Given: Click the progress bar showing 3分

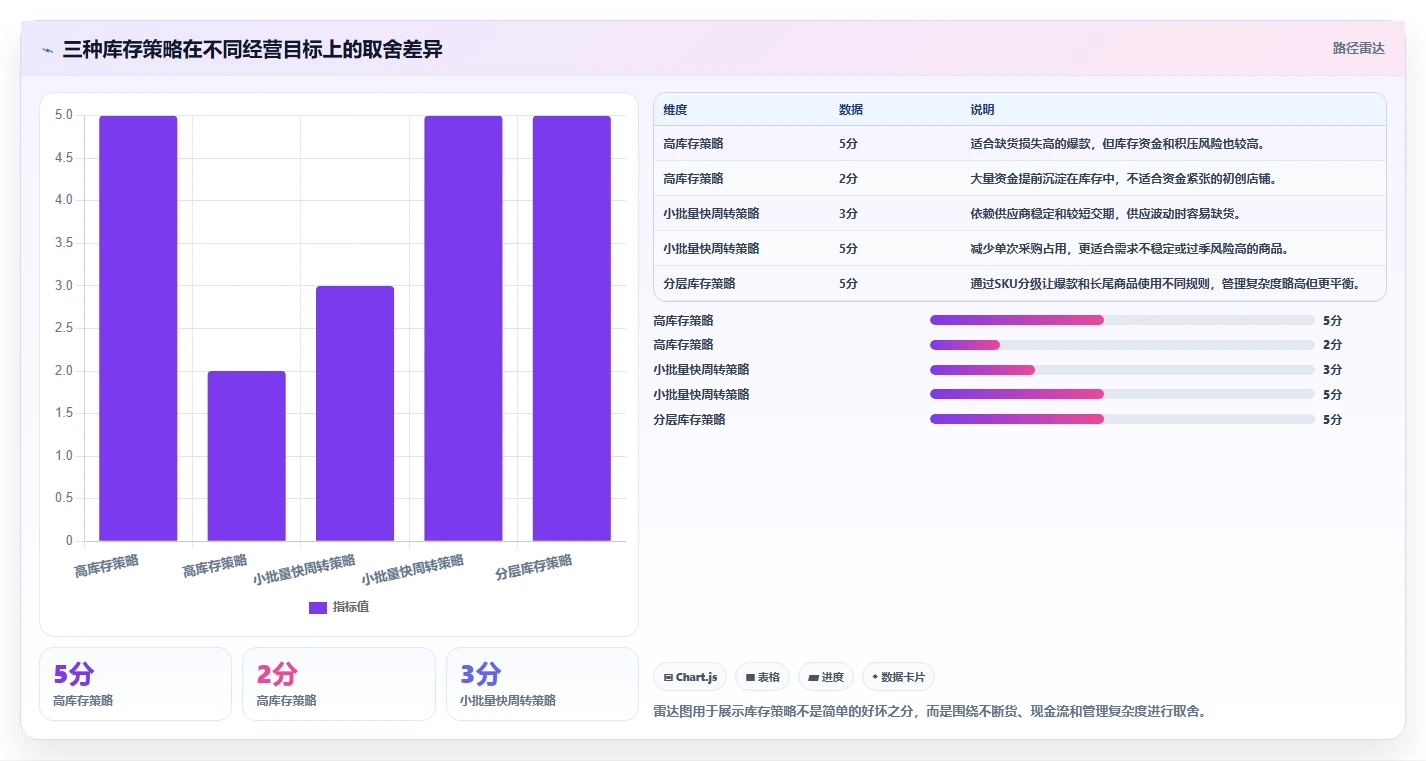Looking at the screenshot, I should (x=1122, y=370).
